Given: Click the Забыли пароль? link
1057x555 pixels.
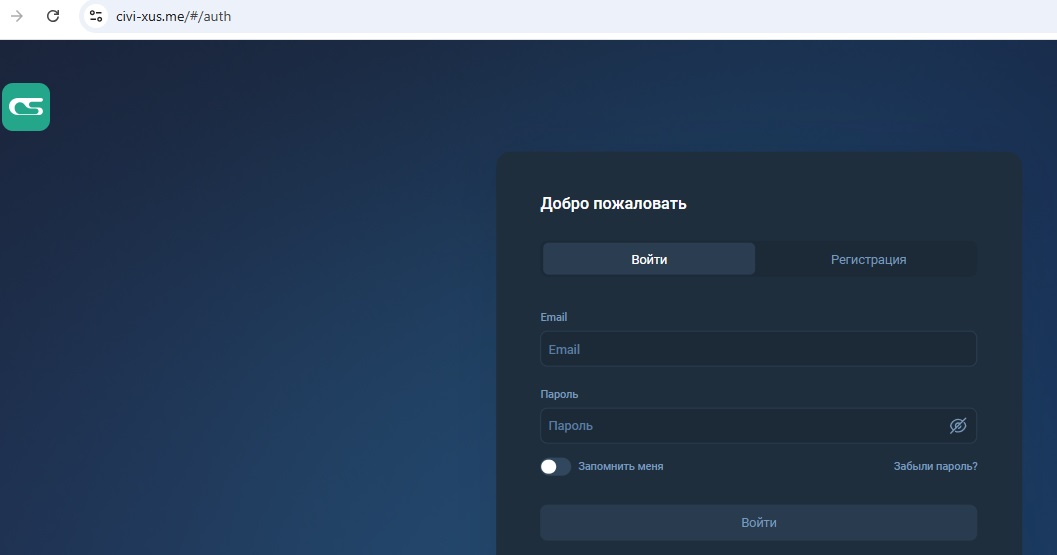Looking at the screenshot, I should (x=935, y=466).
